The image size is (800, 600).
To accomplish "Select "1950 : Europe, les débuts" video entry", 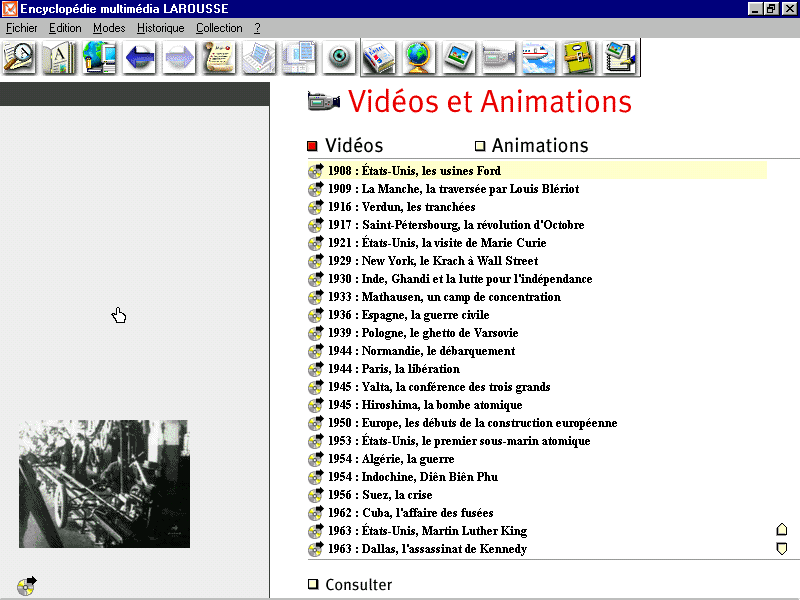I will (463, 423).
